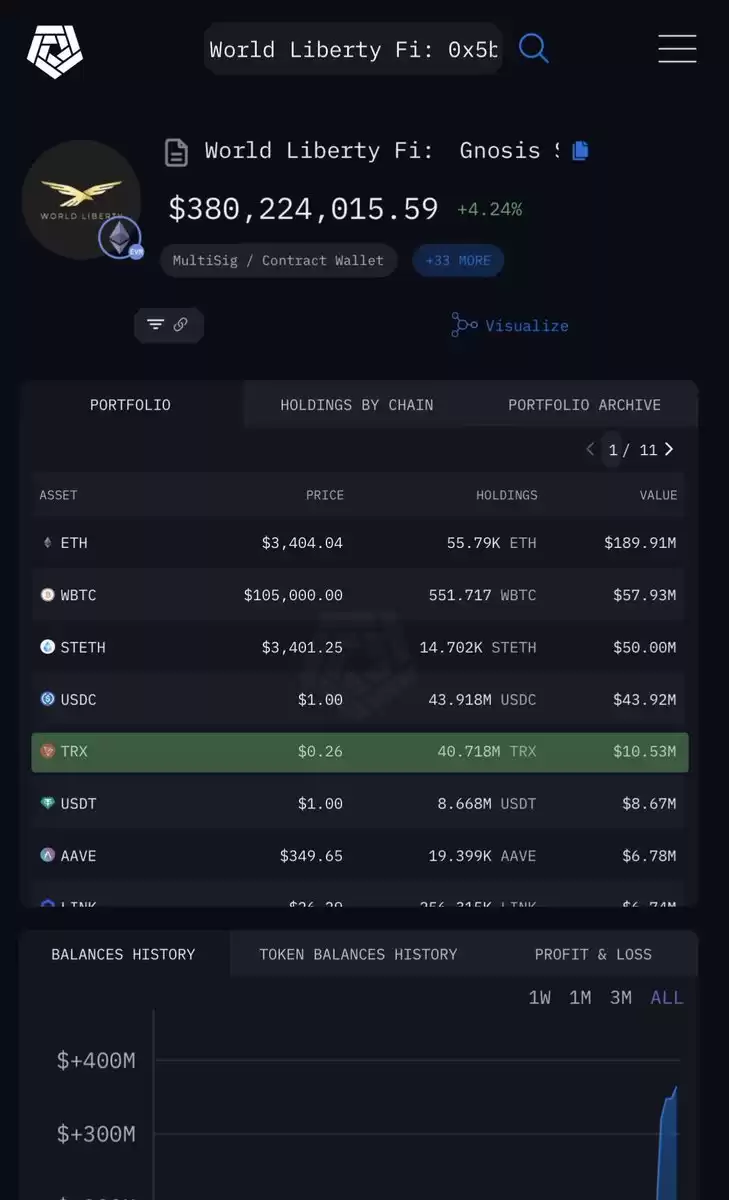The image size is (729, 1200).
Task: Open the Visualize graph link
Action: point(510,325)
